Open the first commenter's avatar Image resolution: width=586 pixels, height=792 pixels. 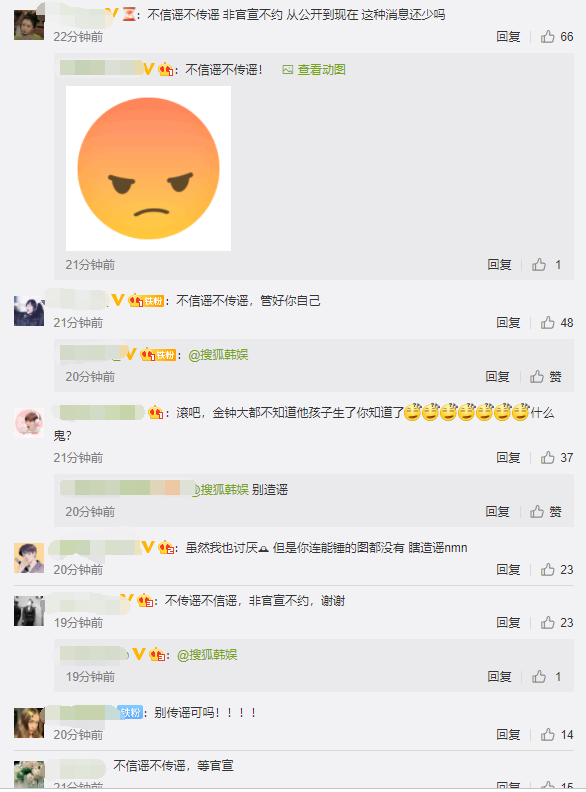29,25
